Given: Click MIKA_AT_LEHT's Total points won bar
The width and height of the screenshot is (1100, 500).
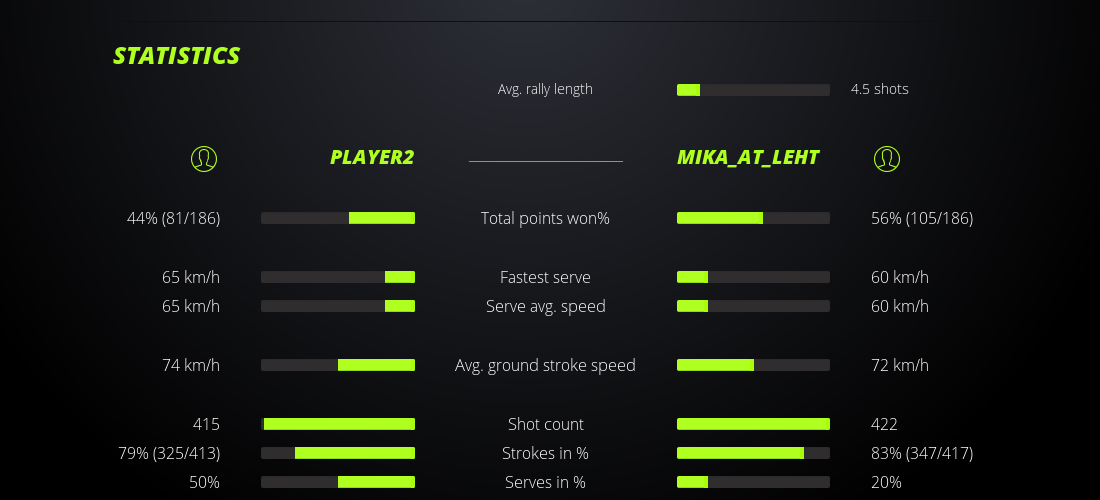Looking at the screenshot, I should (x=753, y=218).
